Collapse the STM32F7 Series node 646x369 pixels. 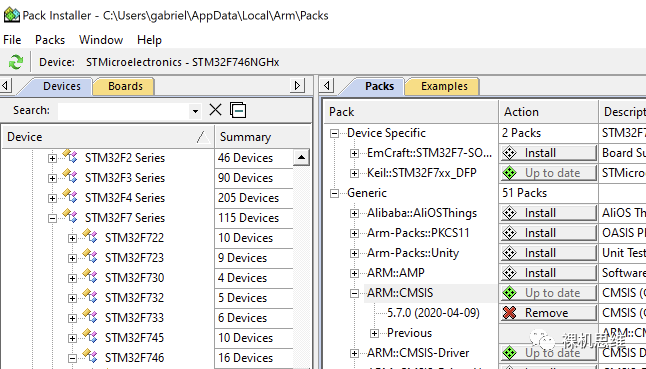pos(52,218)
